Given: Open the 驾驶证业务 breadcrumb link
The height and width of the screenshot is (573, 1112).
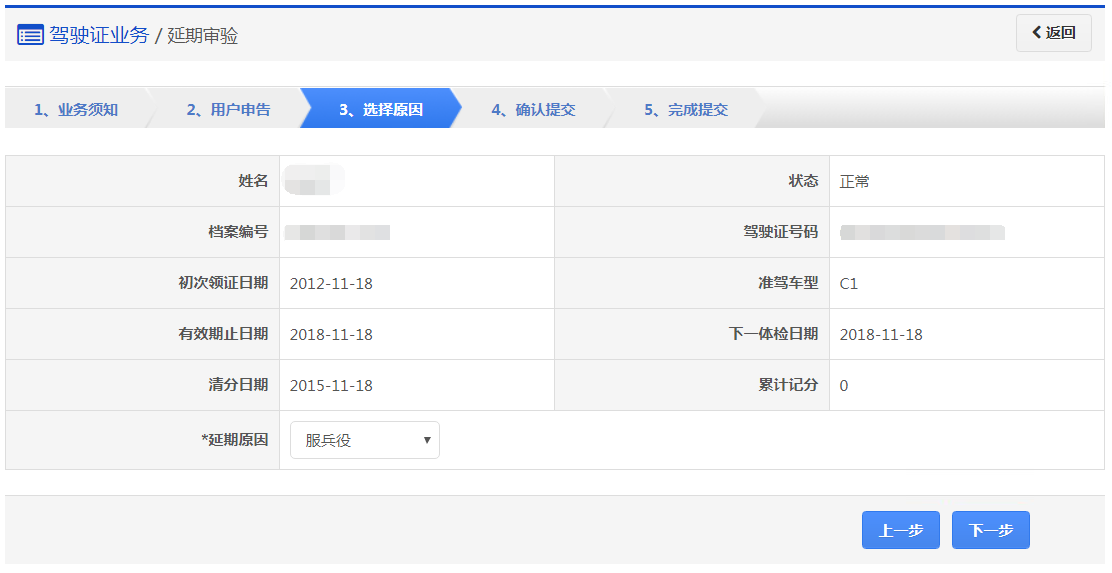Looking at the screenshot, I should pos(98,35).
